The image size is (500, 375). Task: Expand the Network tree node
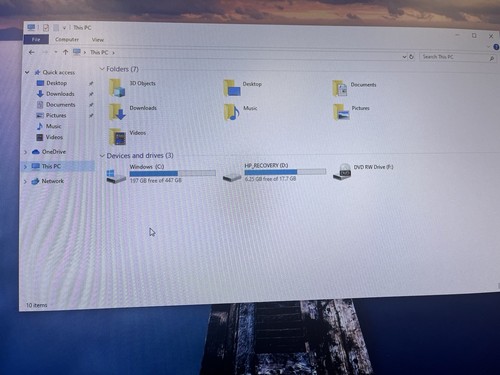click(25, 181)
